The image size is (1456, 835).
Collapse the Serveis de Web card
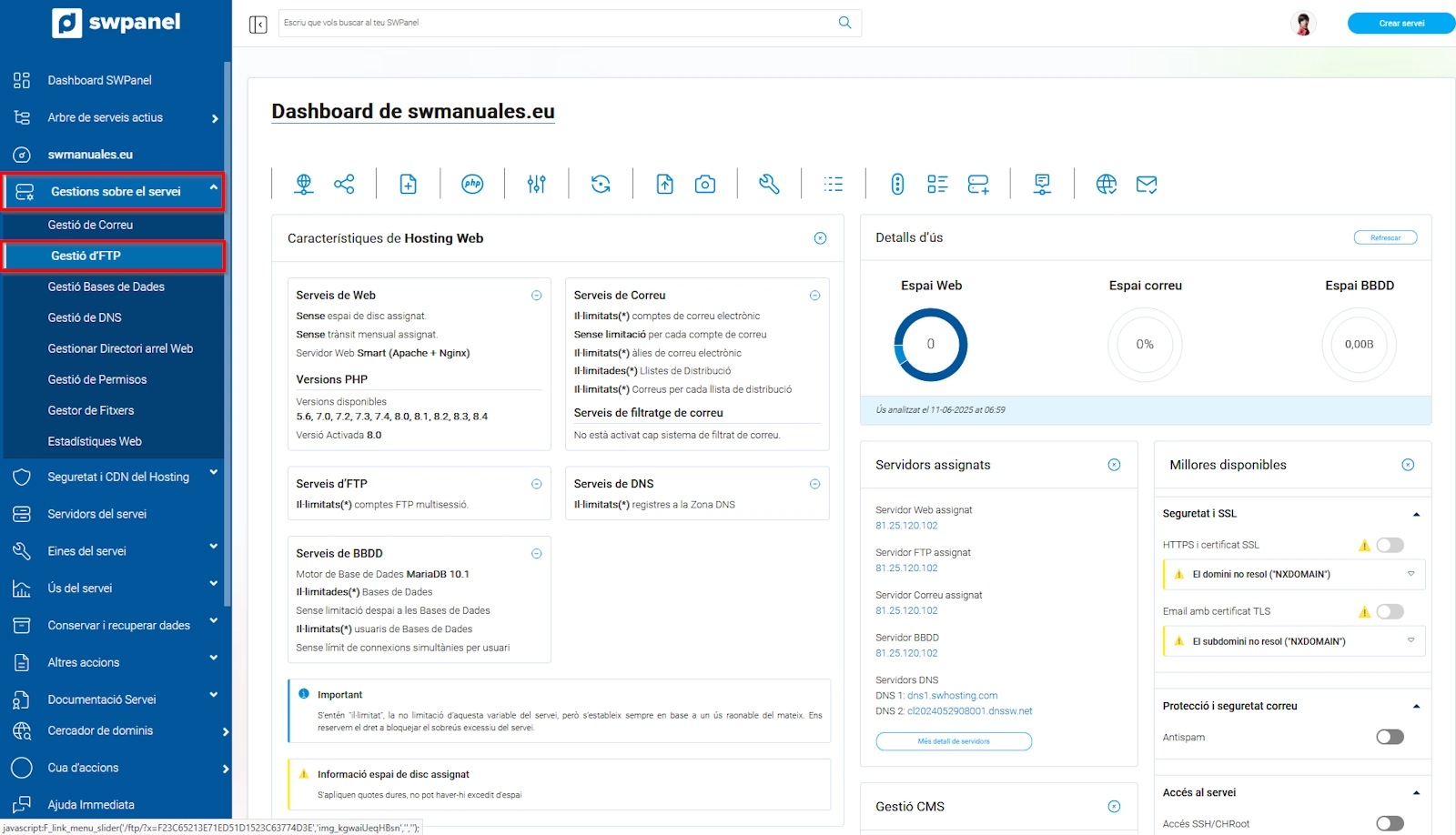[x=536, y=296]
